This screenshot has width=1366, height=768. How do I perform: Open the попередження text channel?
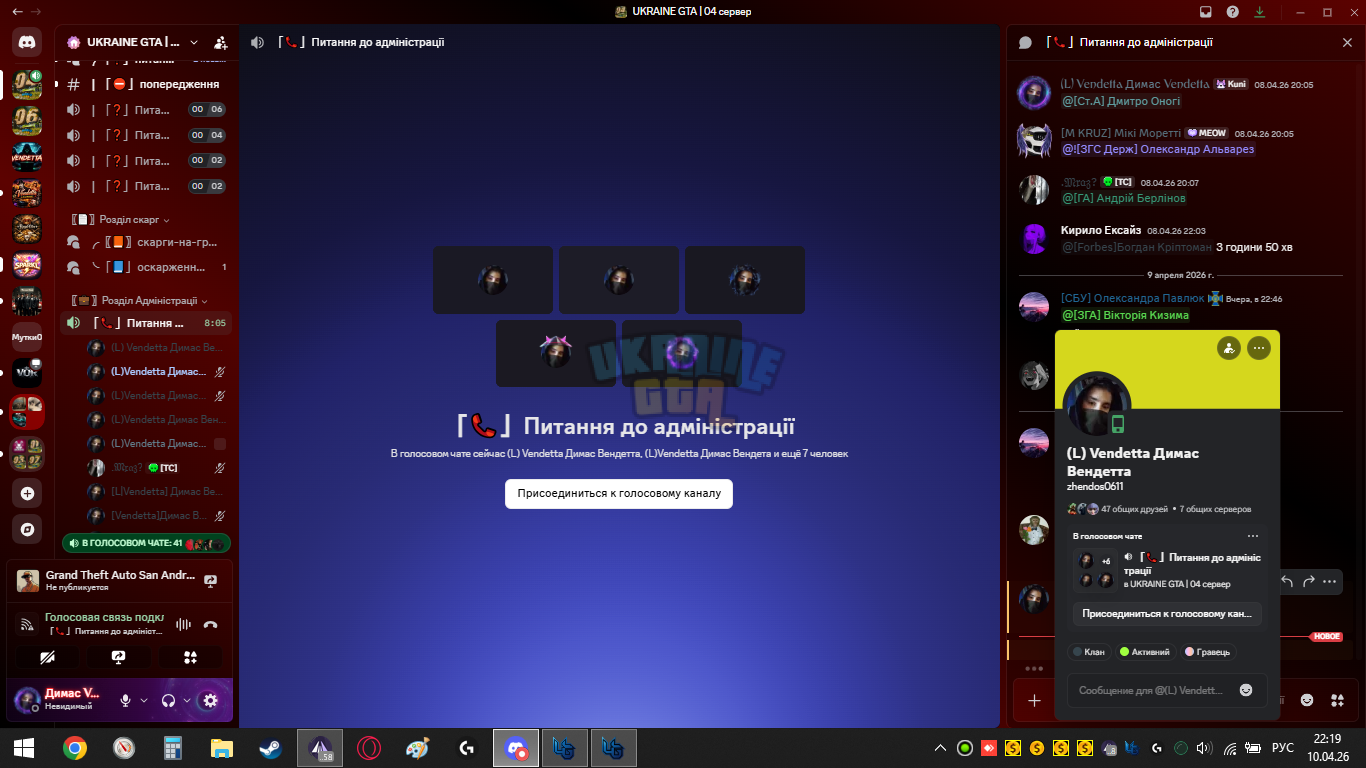[146, 84]
